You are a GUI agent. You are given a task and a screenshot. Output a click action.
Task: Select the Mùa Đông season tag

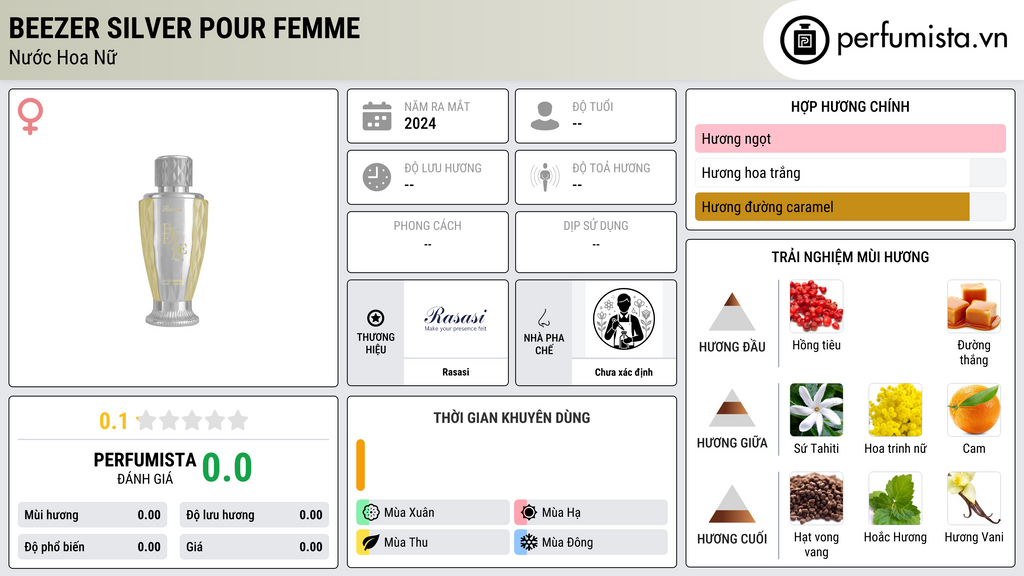(591, 542)
